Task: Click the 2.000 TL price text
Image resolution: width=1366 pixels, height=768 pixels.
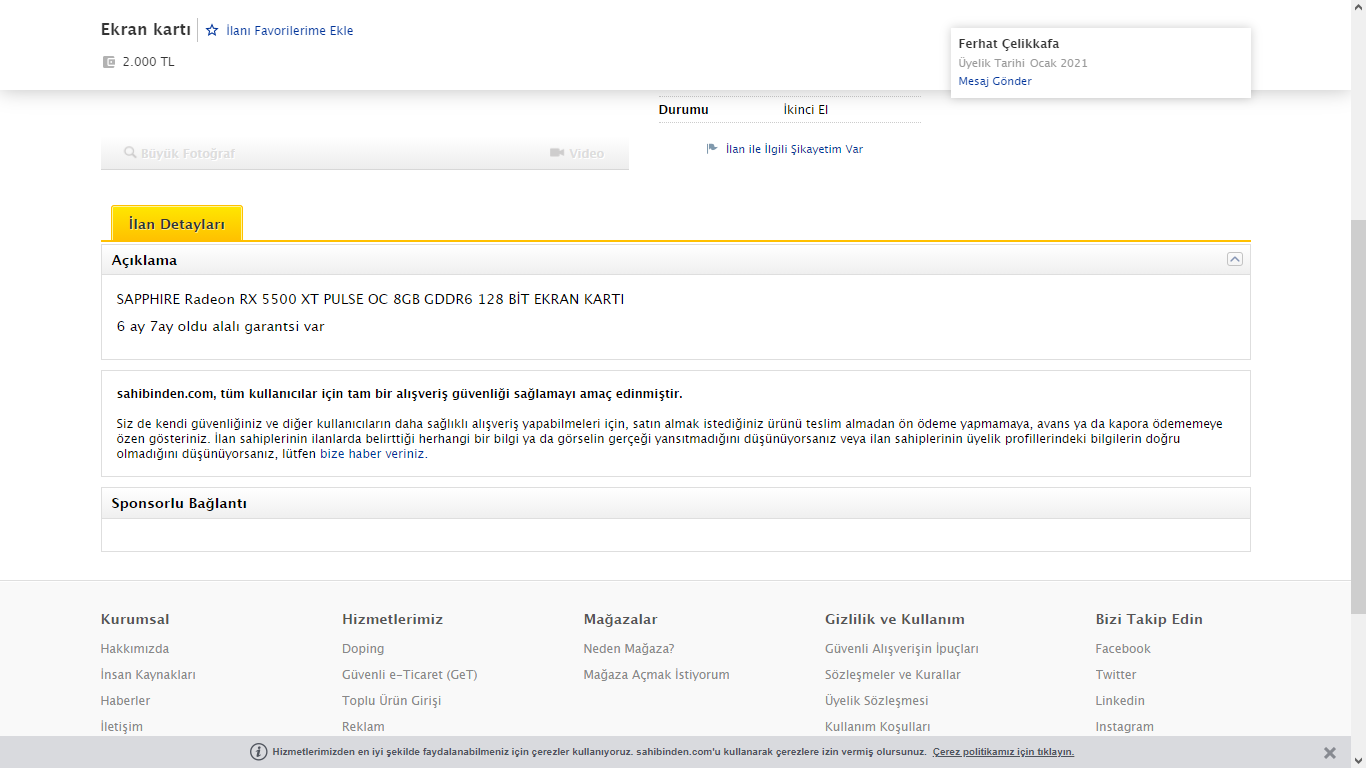Action: pos(148,62)
